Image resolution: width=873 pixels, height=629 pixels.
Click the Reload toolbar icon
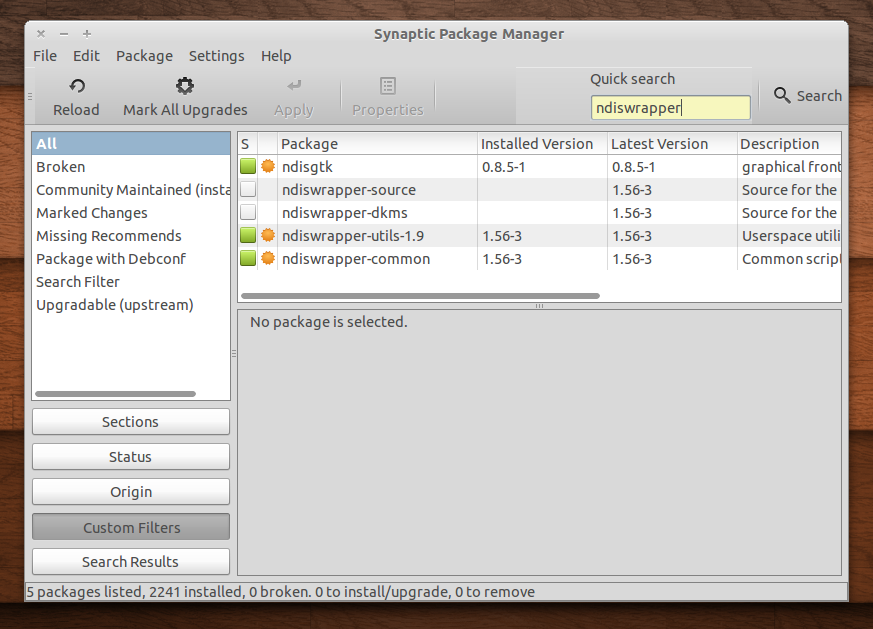tap(77, 86)
